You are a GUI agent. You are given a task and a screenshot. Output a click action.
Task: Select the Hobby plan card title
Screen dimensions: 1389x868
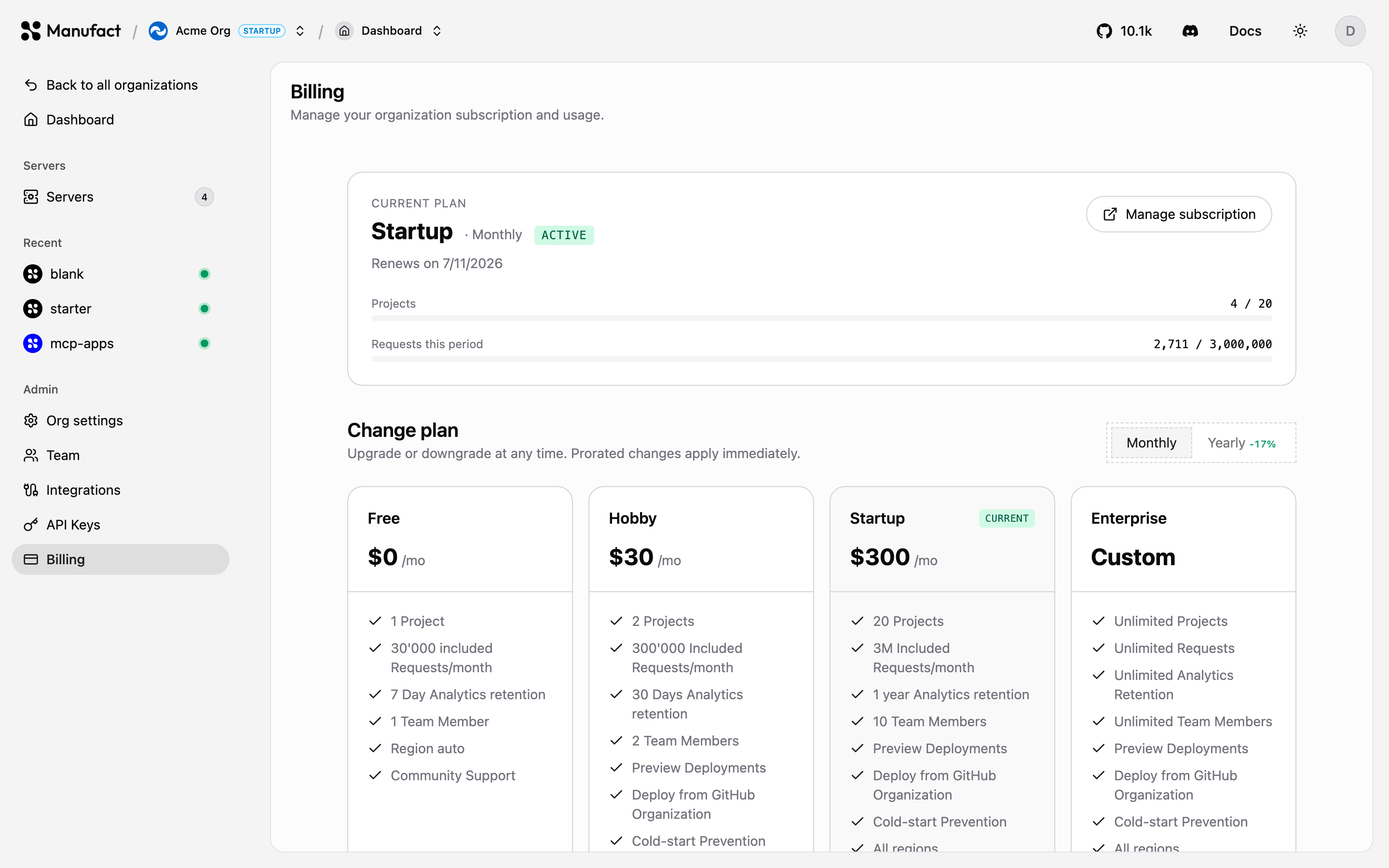coord(632,518)
